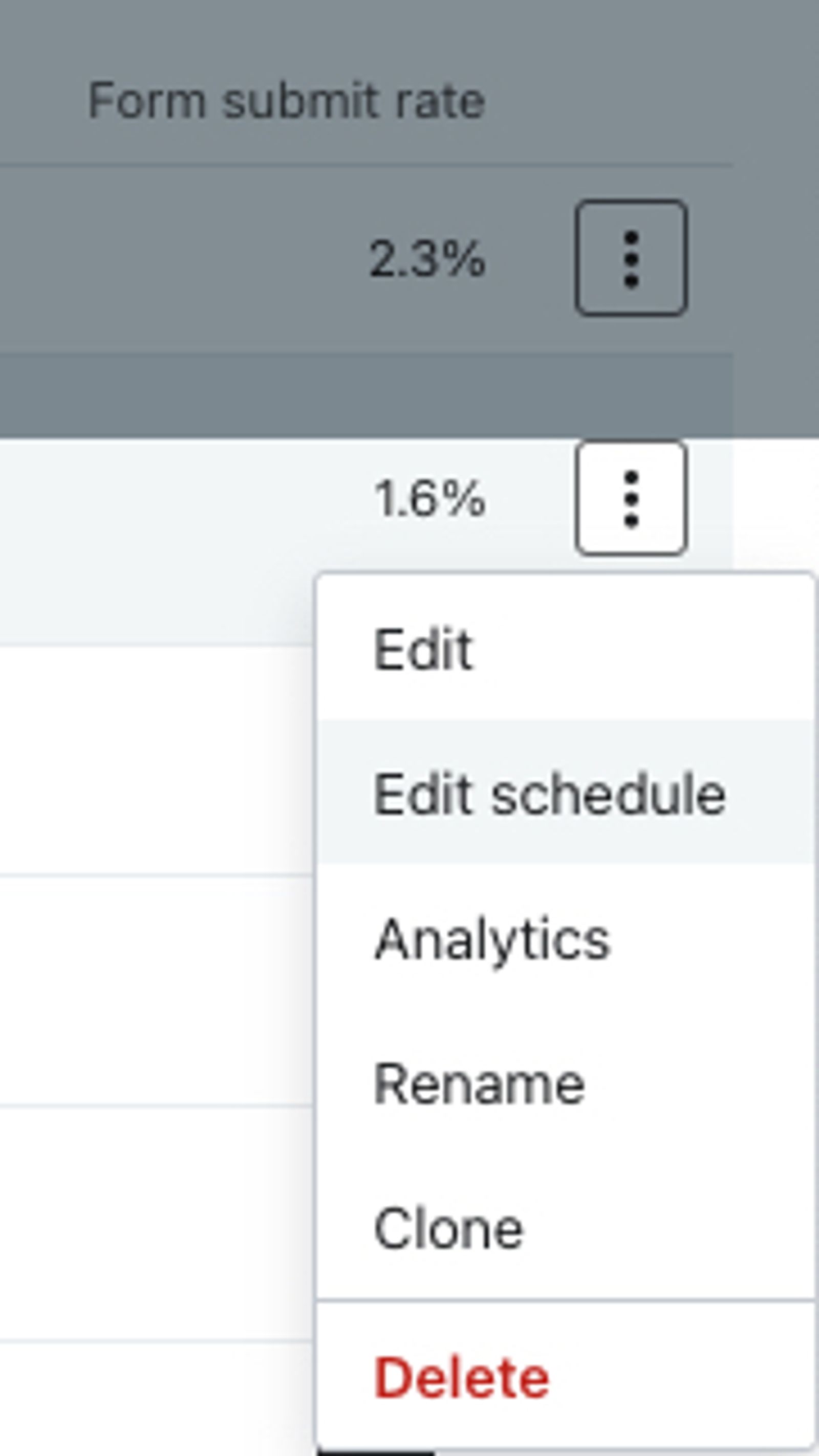
Task: Open the three-dot menu beside 2.3%
Action: pyautogui.click(x=631, y=258)
